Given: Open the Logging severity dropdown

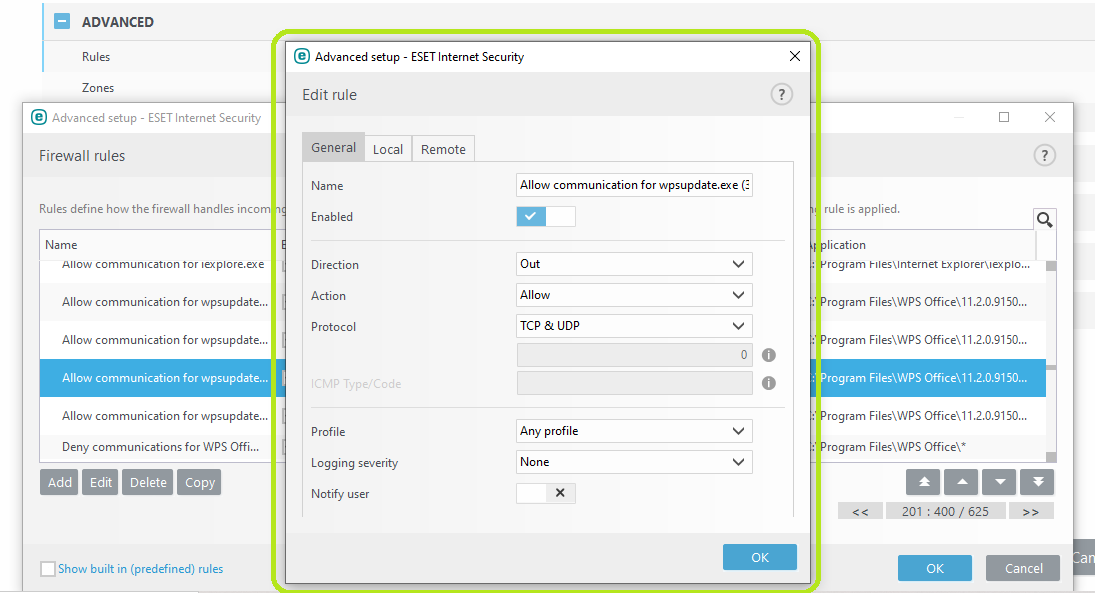Looking at the screenshot, I should pos(634,462).
